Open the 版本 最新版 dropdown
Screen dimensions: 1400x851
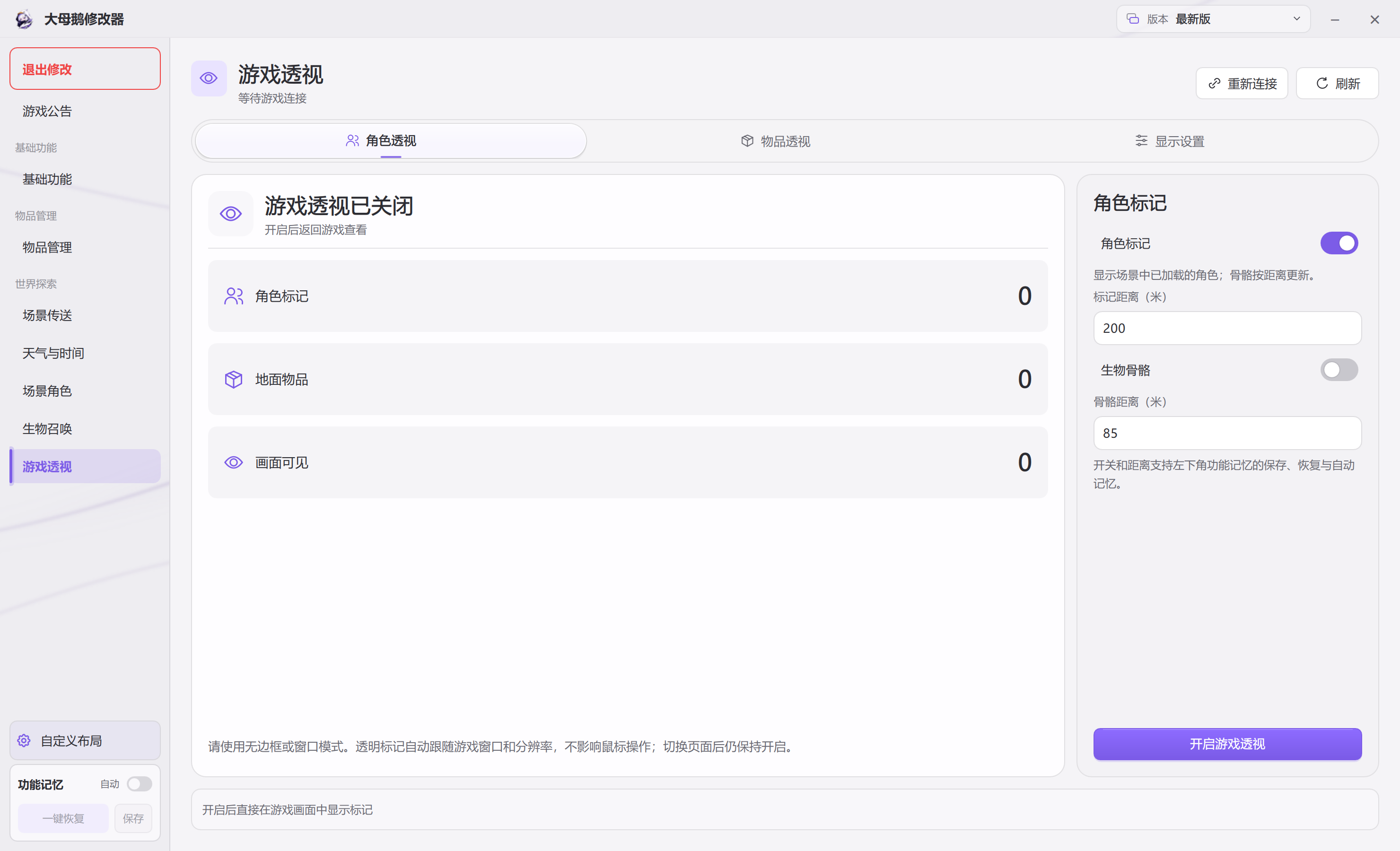tap(1213, 19)
